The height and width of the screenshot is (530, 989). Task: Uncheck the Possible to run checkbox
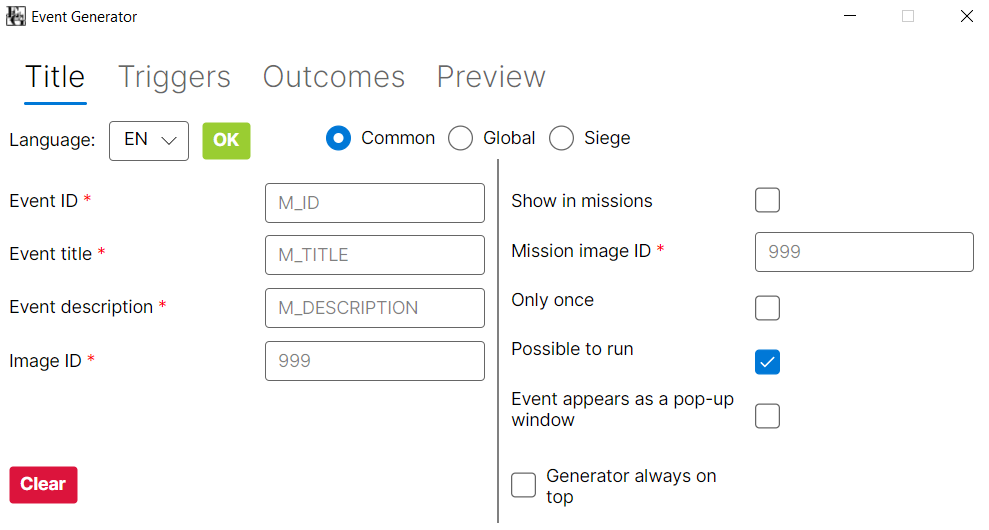click(x=768, y=362)
